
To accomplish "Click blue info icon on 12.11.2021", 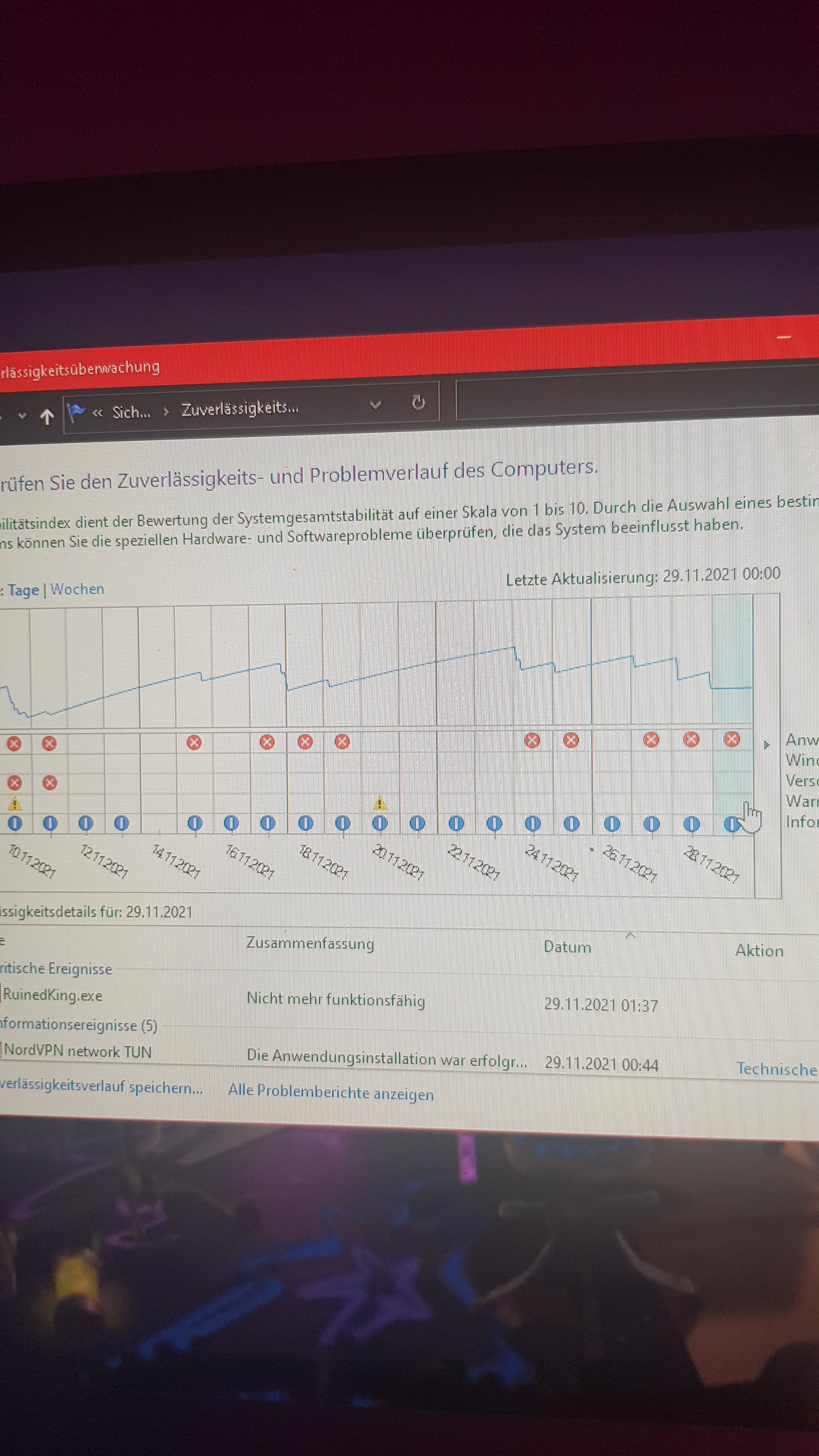I will [x=86, y=823].
